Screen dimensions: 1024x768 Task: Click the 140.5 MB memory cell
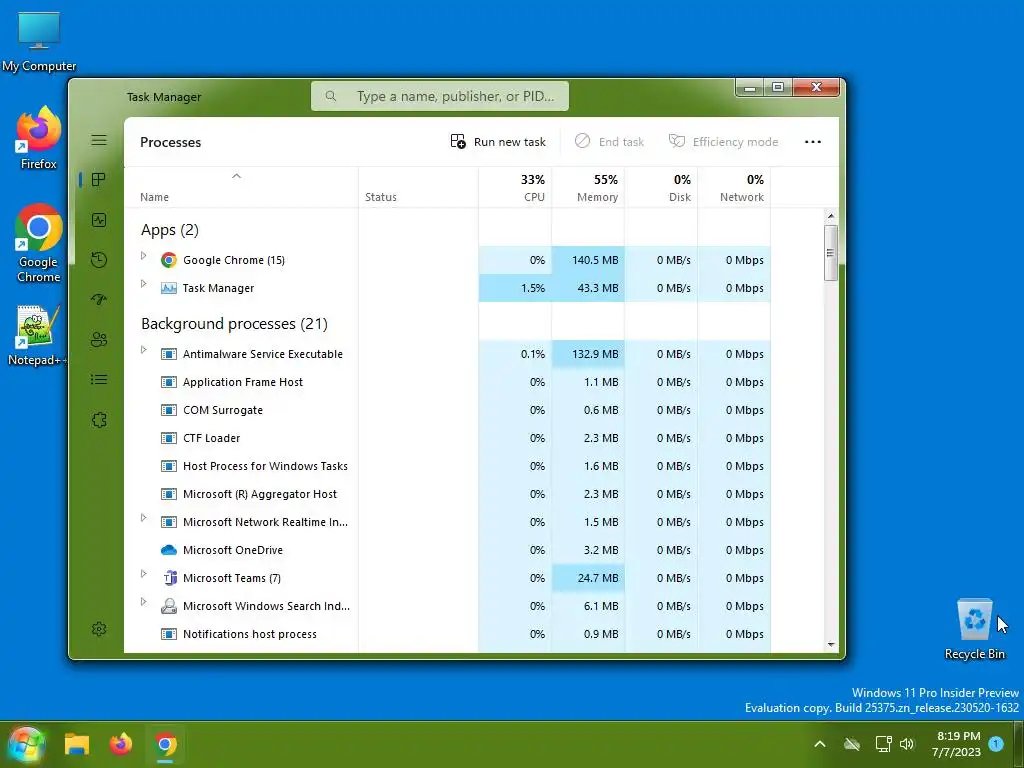[x=588, y=260]
